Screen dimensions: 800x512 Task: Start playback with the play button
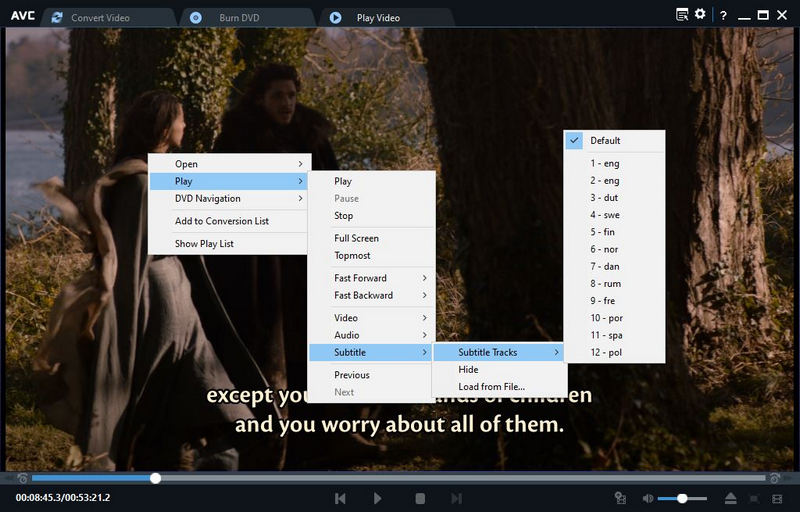click(378, 498)
